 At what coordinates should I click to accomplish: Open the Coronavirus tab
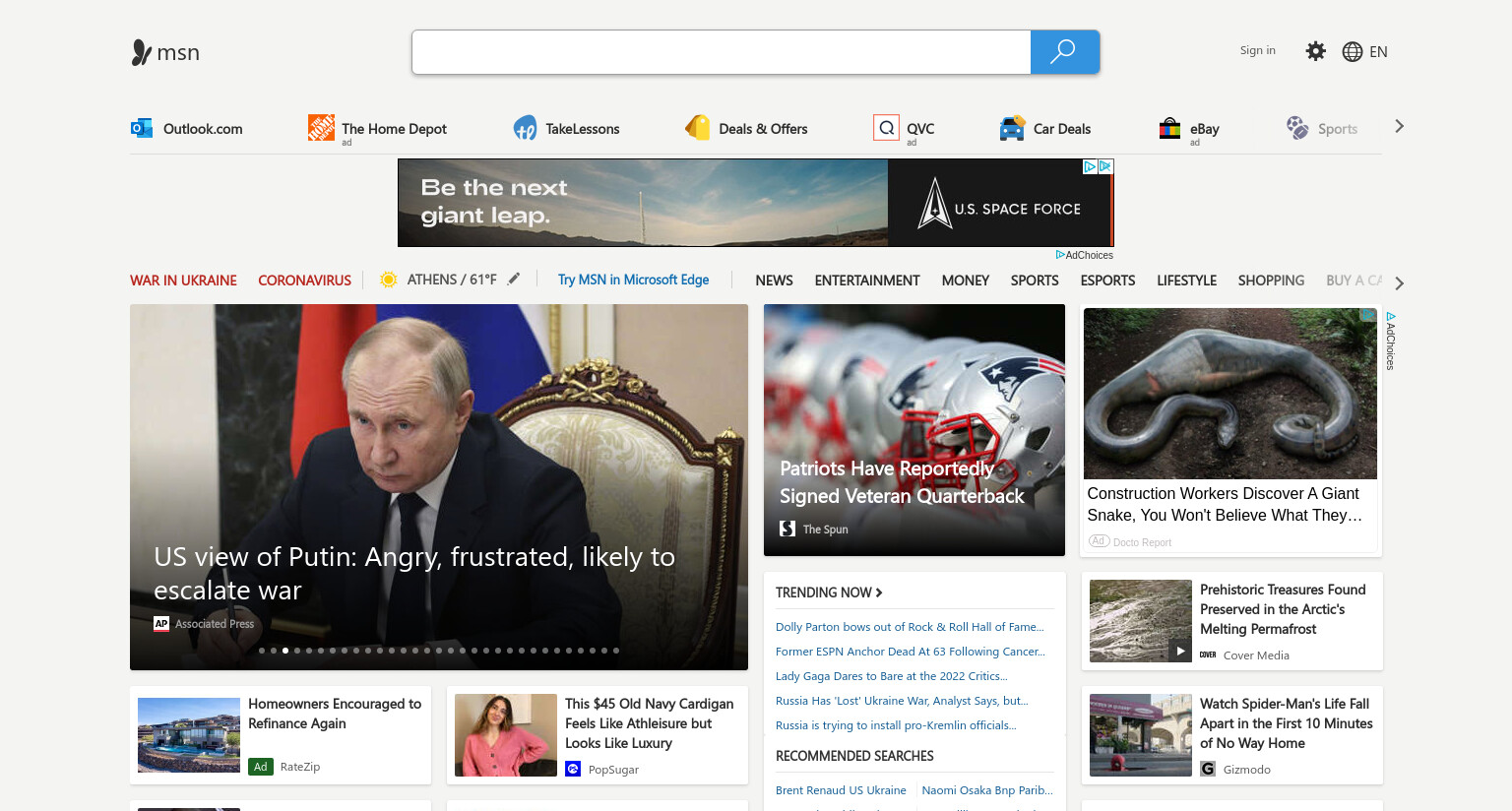tap(304, 281)
